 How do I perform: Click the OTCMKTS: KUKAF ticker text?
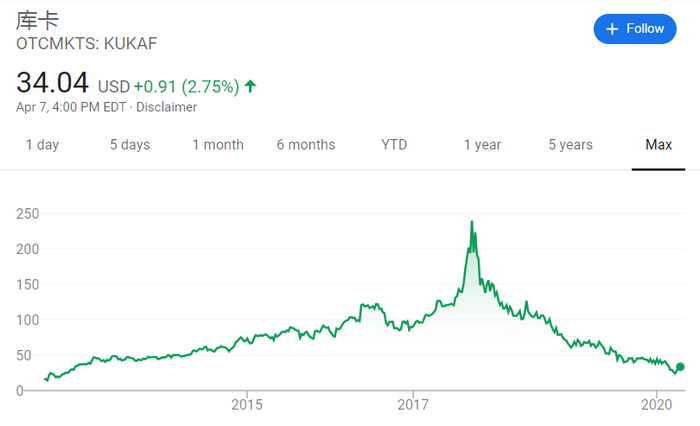click(x=87, y=44)
